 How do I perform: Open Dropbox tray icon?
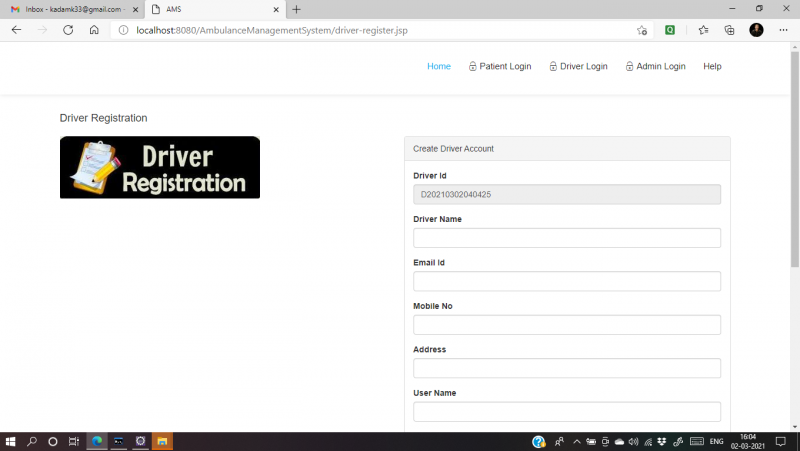click(x=662, y=441)
